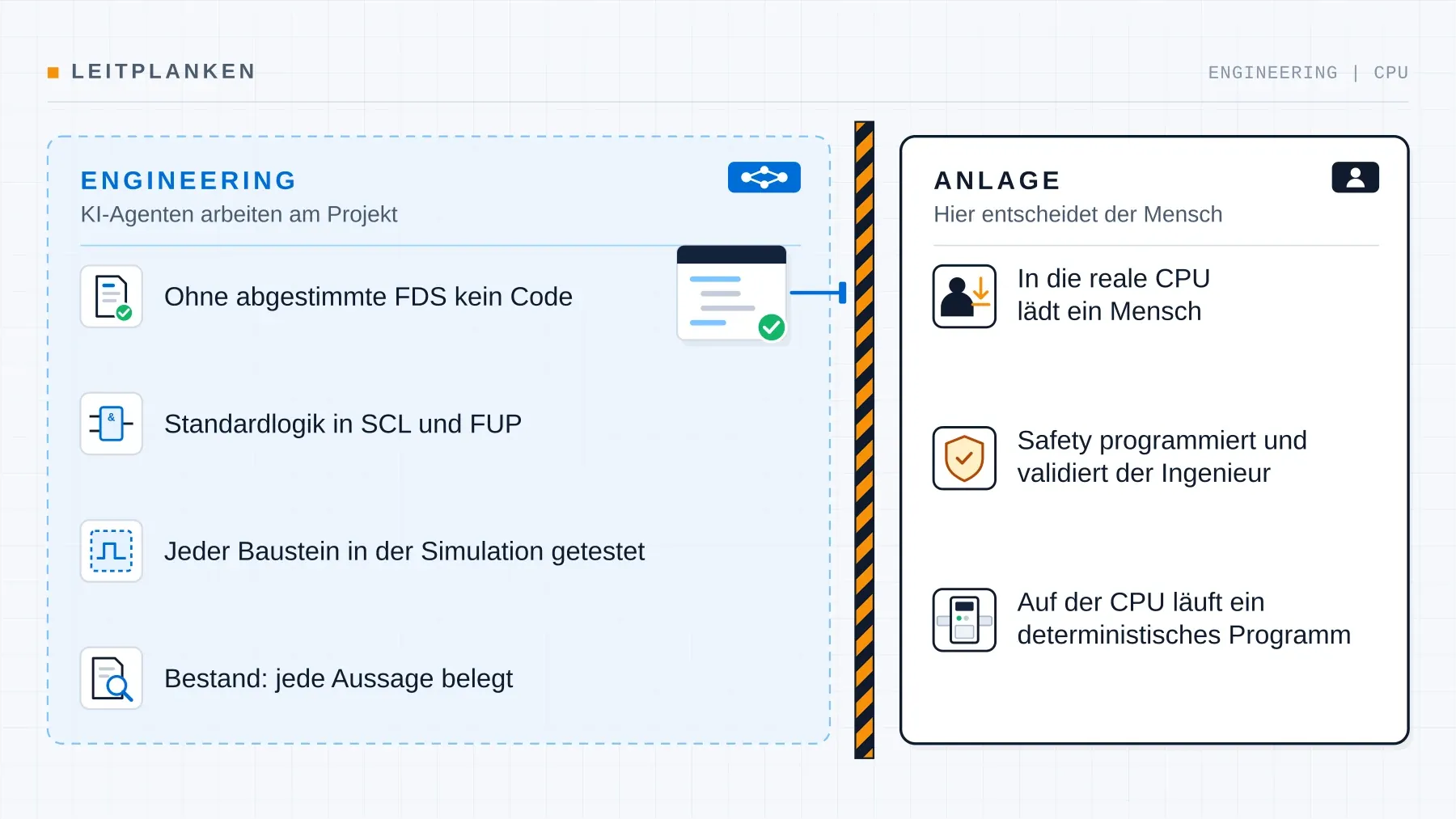Click the blue ENGINEERING panel title
The height and width of the screenshot is (819, 1456).
click(188, 180)
